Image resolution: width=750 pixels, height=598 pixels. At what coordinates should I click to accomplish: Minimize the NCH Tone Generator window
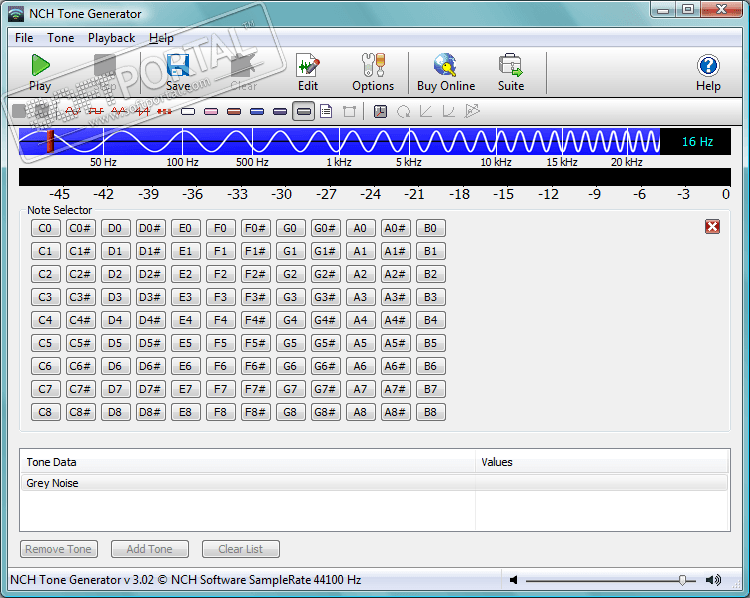point(662,10)
